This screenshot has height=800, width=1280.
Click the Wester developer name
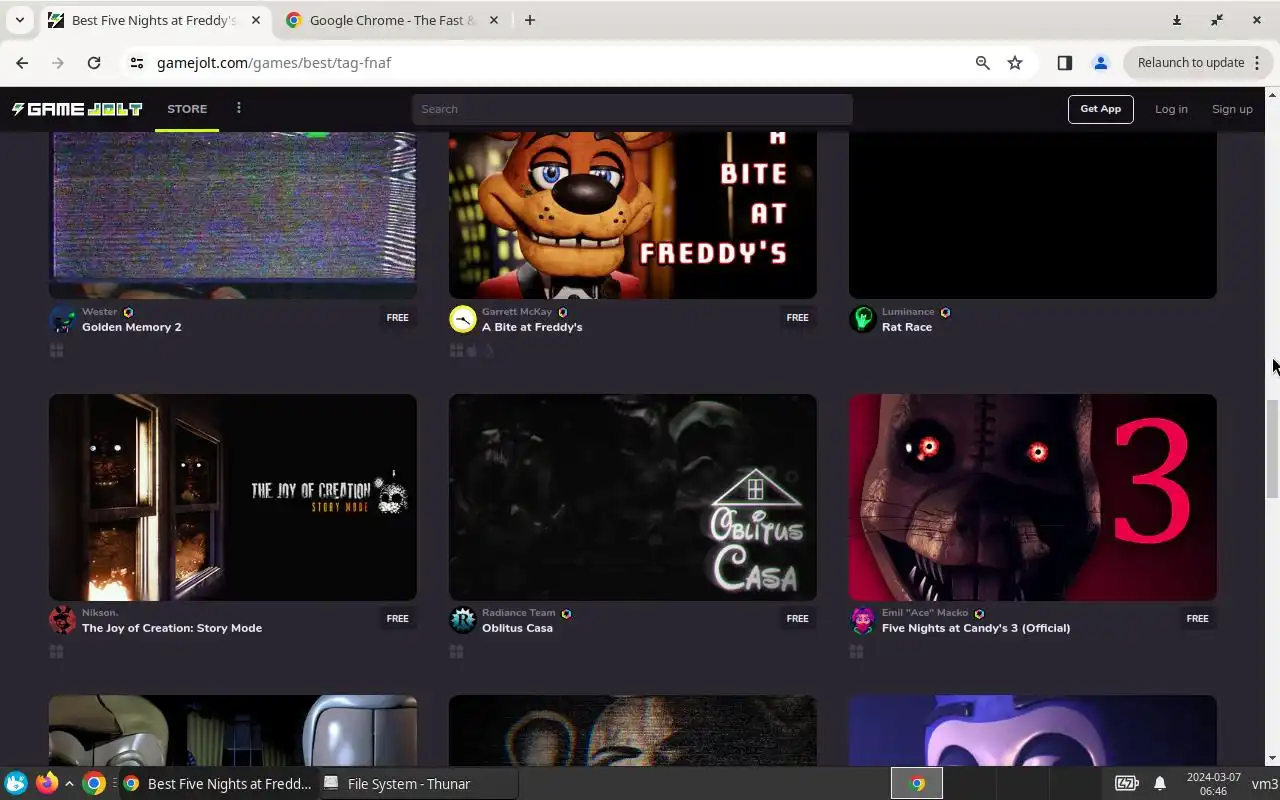(x=100, y=312)
